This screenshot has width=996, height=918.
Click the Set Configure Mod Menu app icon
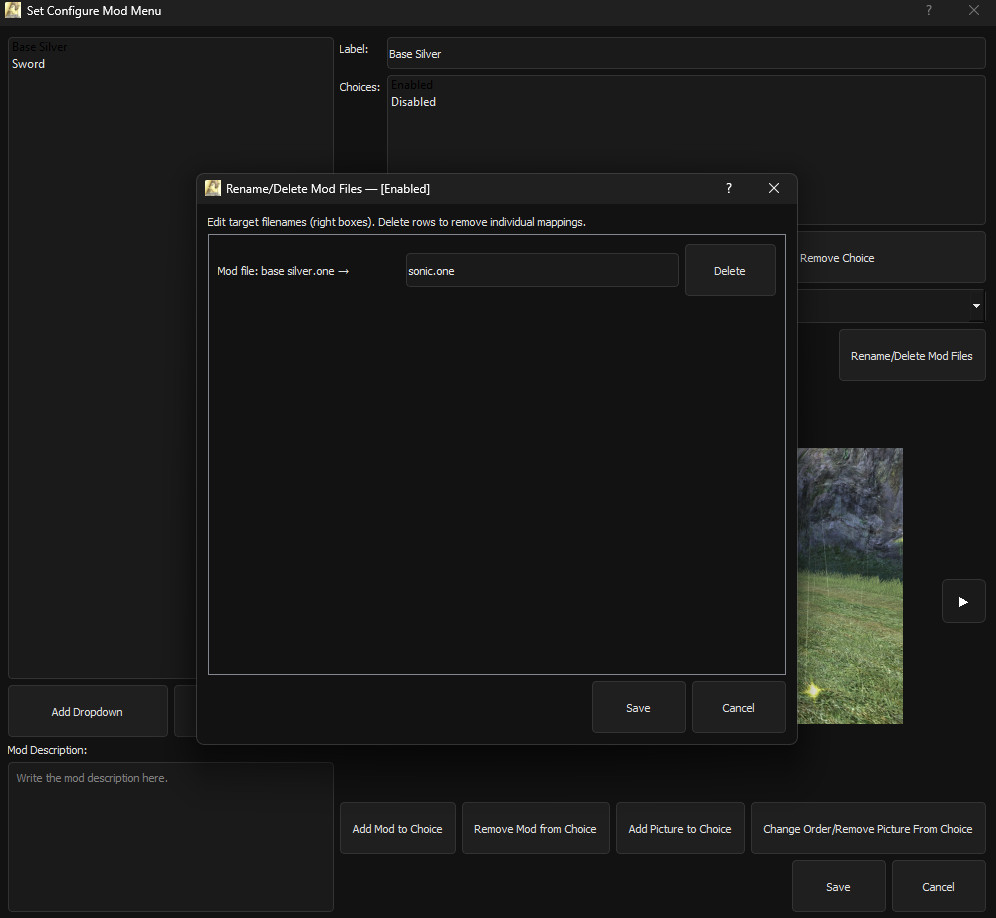click(x=13, y=10)
